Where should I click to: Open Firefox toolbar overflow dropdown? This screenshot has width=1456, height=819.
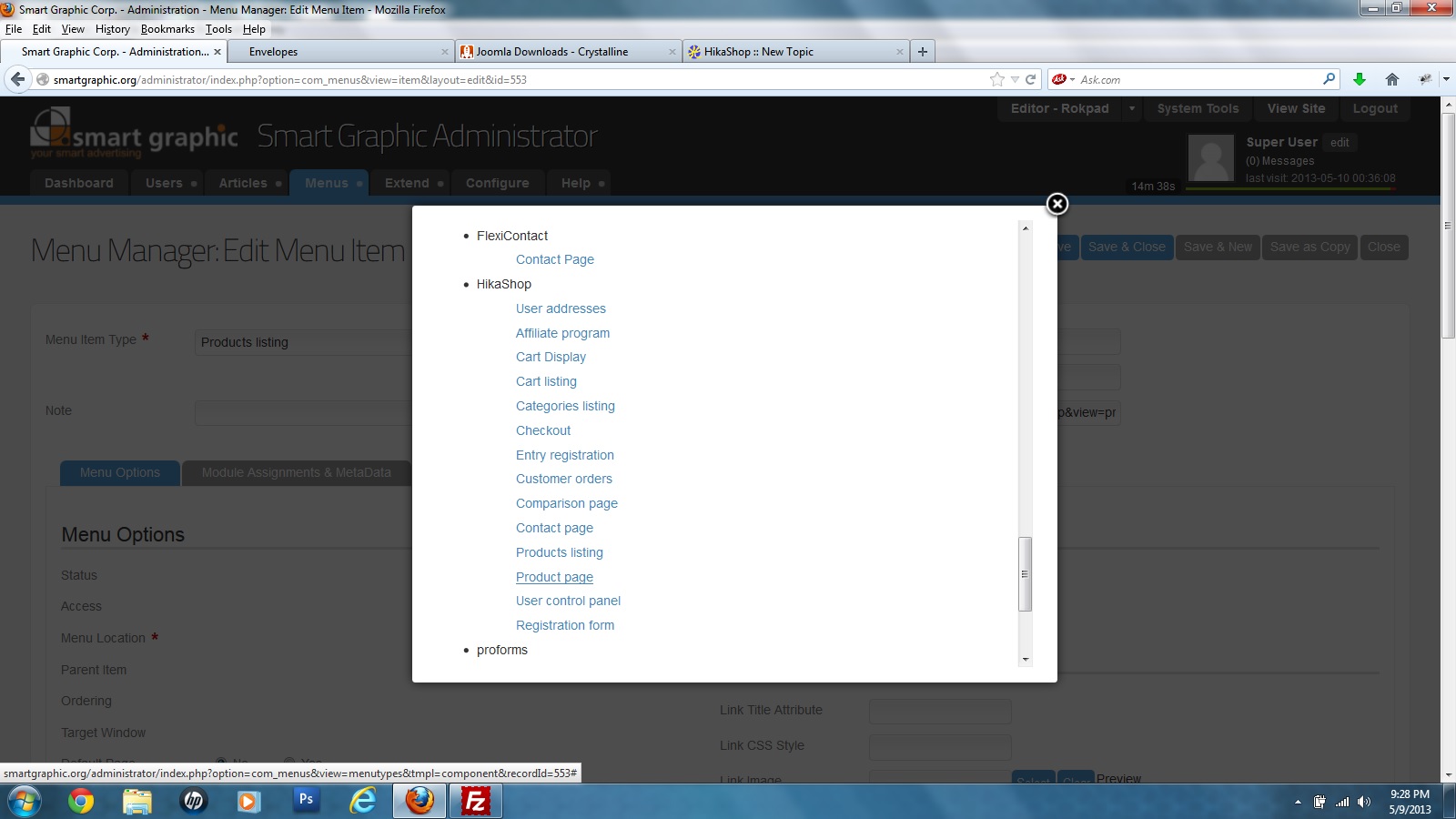tap(1446, 79)
